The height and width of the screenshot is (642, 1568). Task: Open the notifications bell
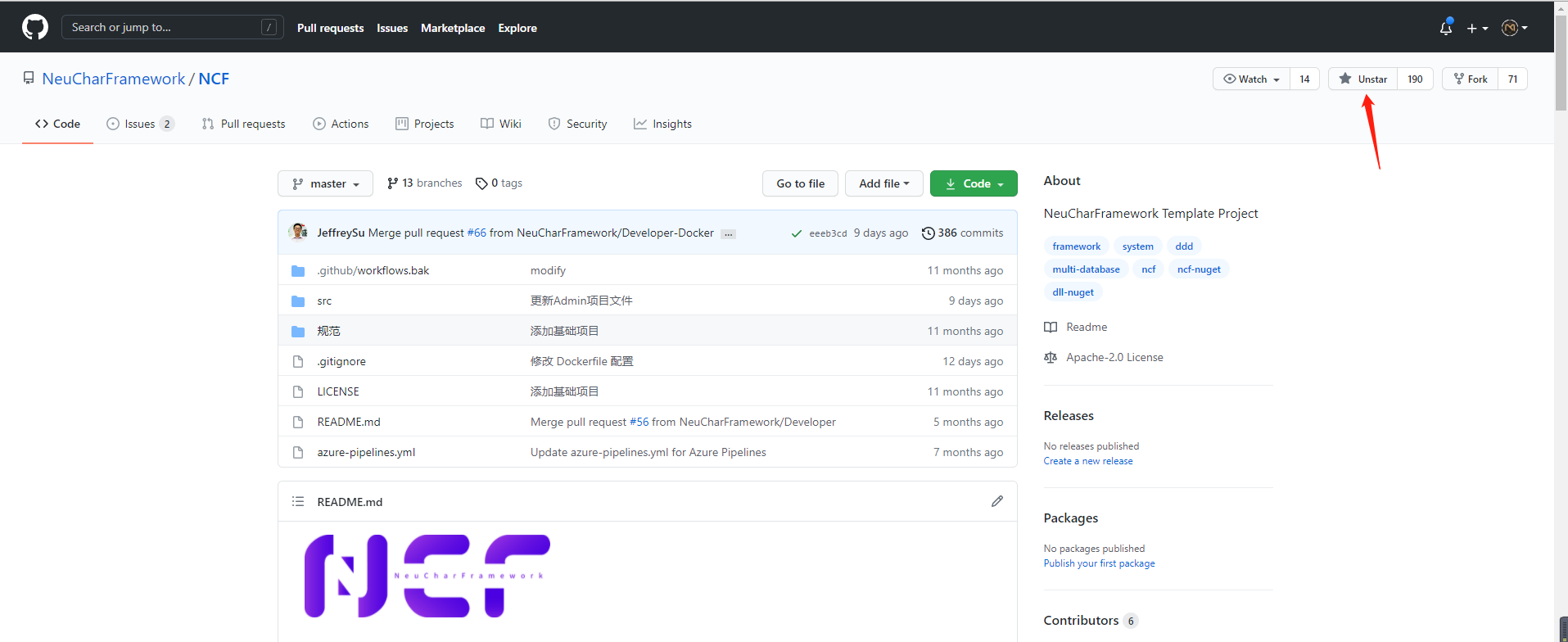tap(1446, 28)
